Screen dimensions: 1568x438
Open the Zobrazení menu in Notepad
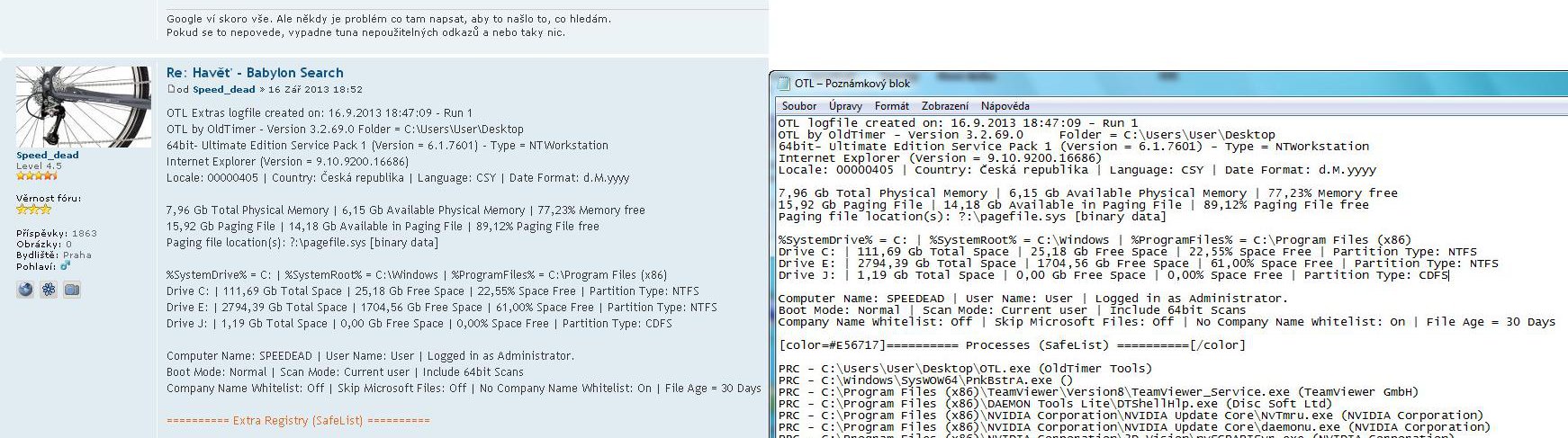tap(945, 106)
